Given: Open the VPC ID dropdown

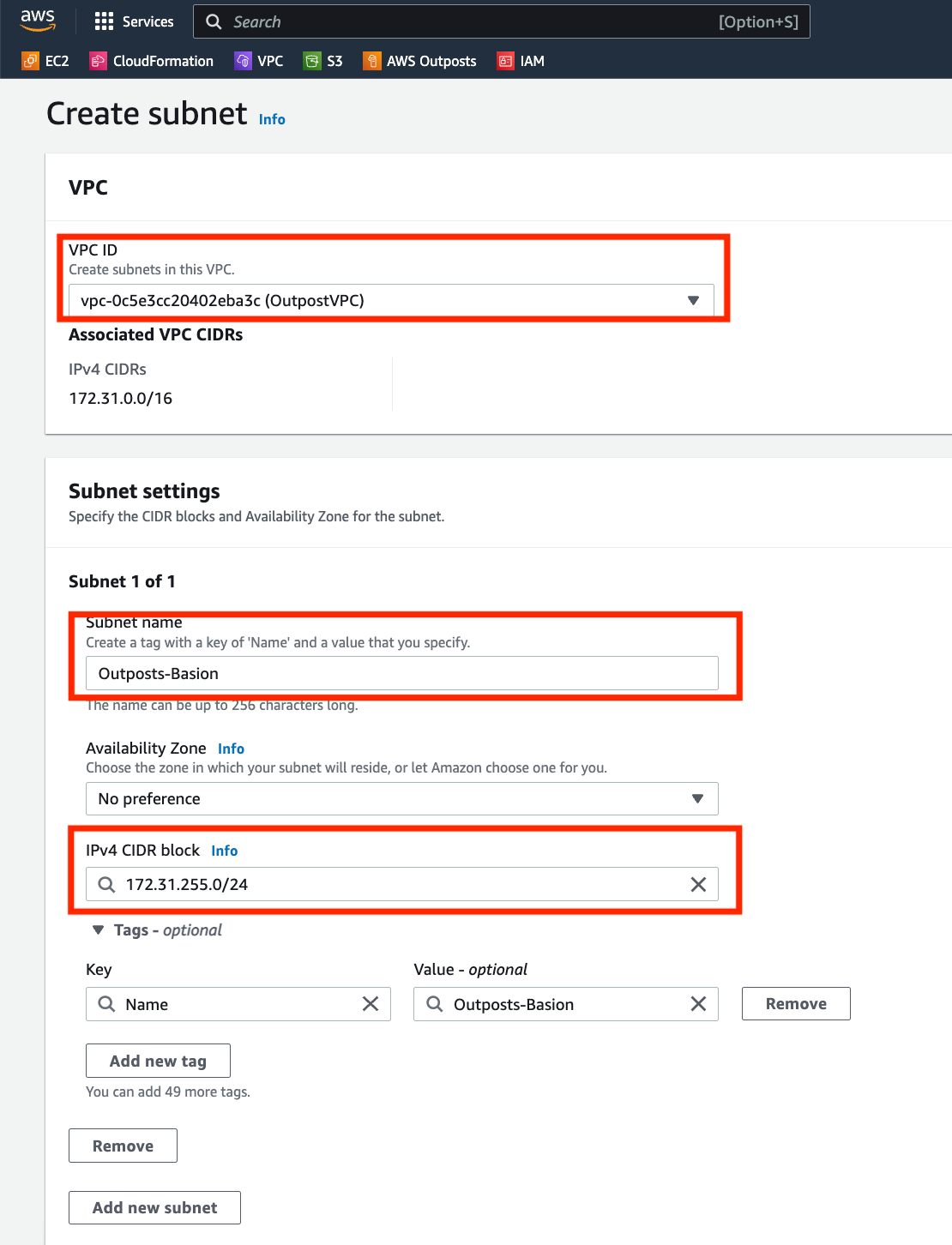Looking at the screenshot, I should tap(693, 300).
